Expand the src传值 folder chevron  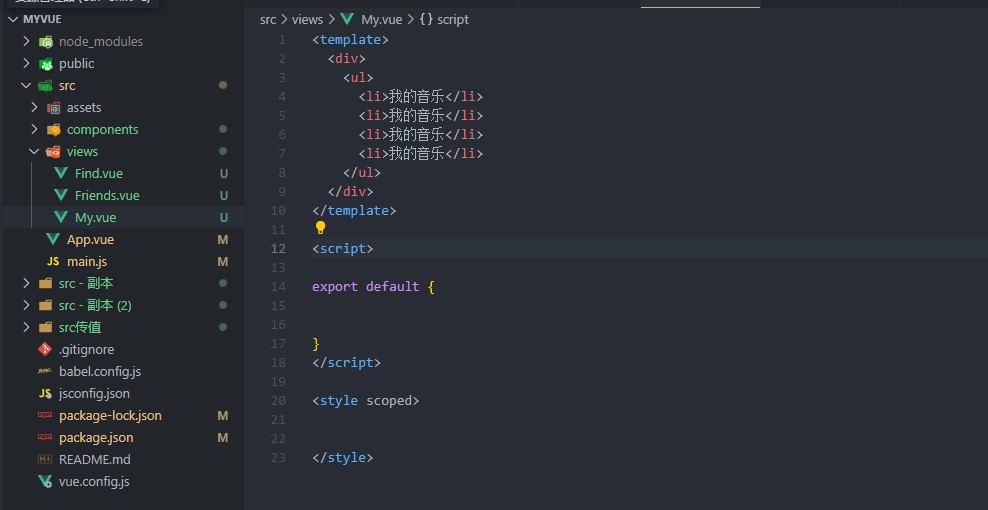(26, 328)
